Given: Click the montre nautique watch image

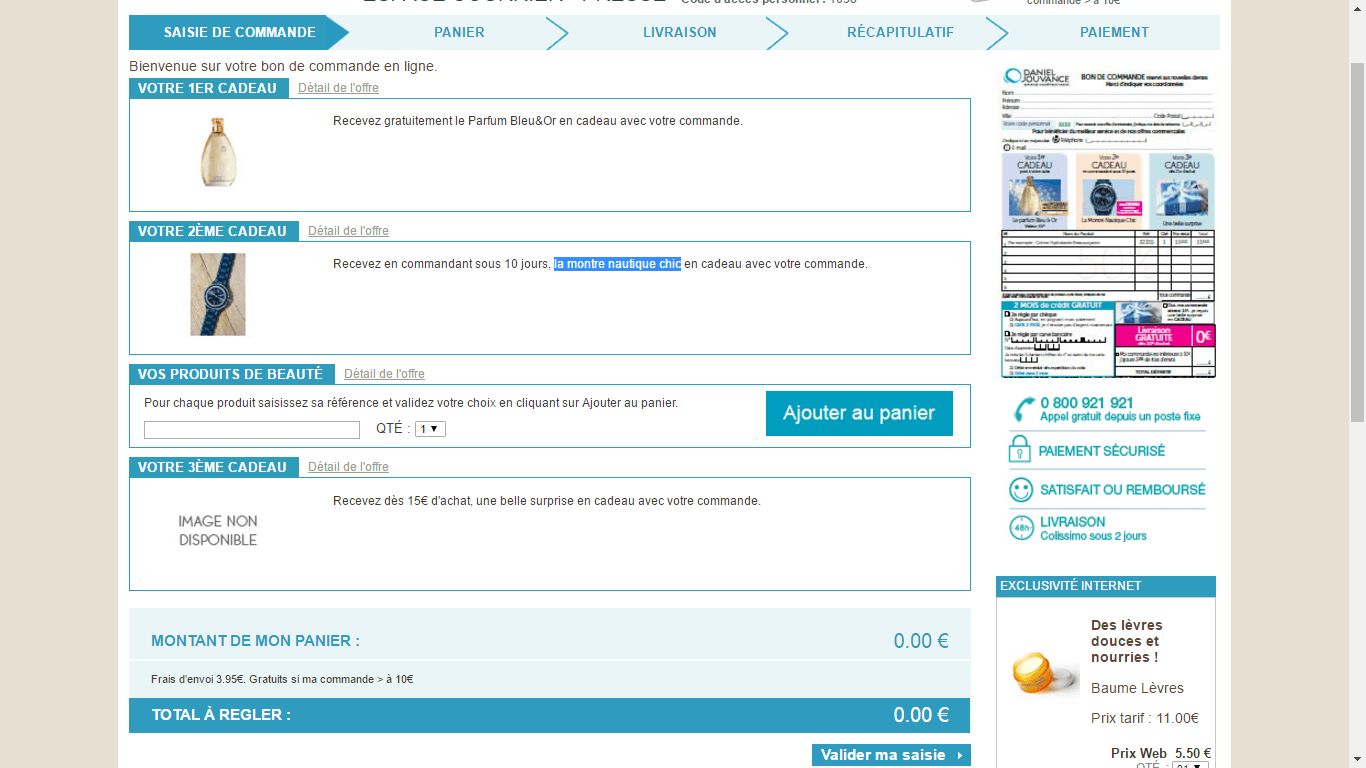Looking at the screenshot, I should [x=218, y=294].
